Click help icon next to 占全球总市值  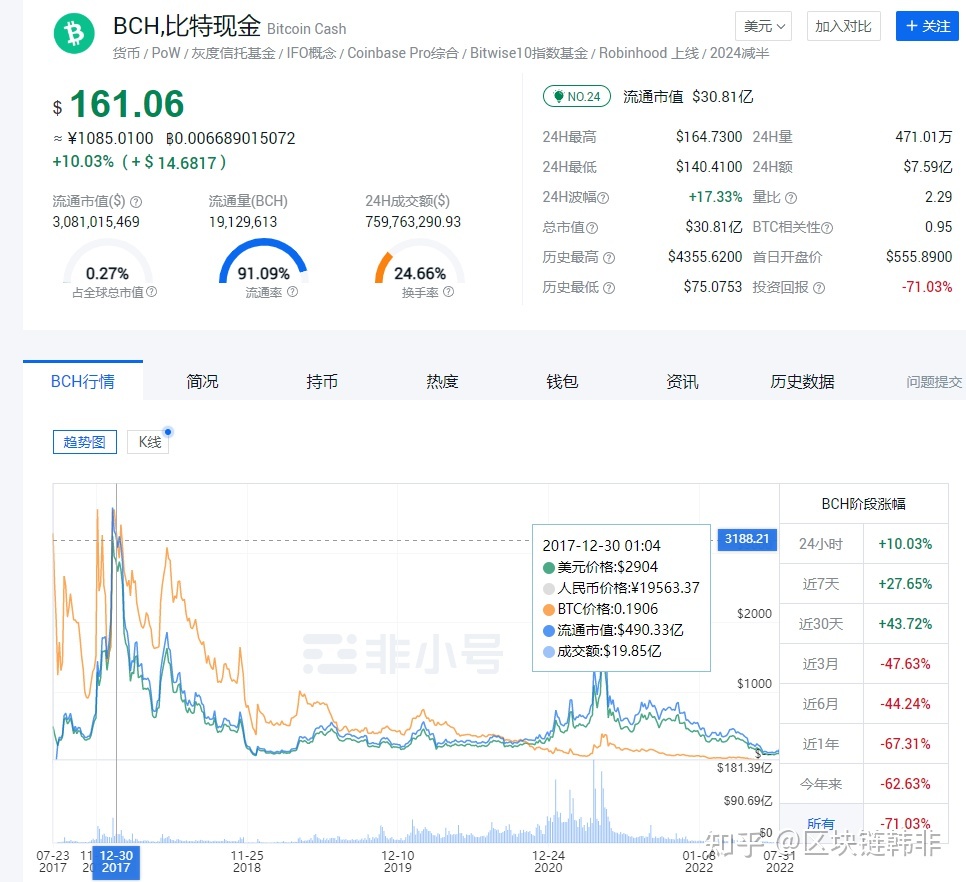[x=152, y=292]
